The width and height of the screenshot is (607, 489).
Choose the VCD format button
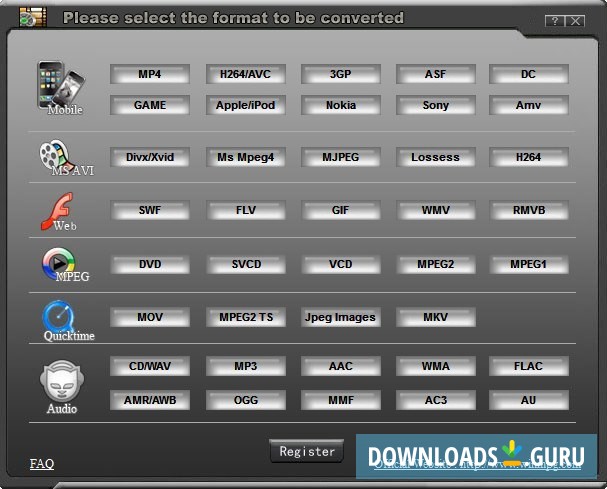pyautogui.click(x=341, y=264)
